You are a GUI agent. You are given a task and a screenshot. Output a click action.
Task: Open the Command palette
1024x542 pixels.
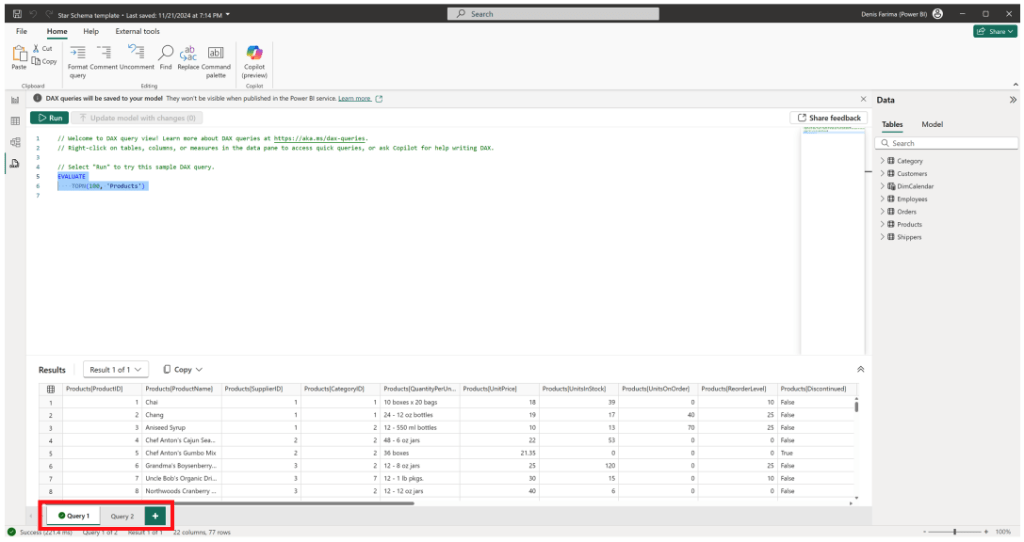pos(216,53)
